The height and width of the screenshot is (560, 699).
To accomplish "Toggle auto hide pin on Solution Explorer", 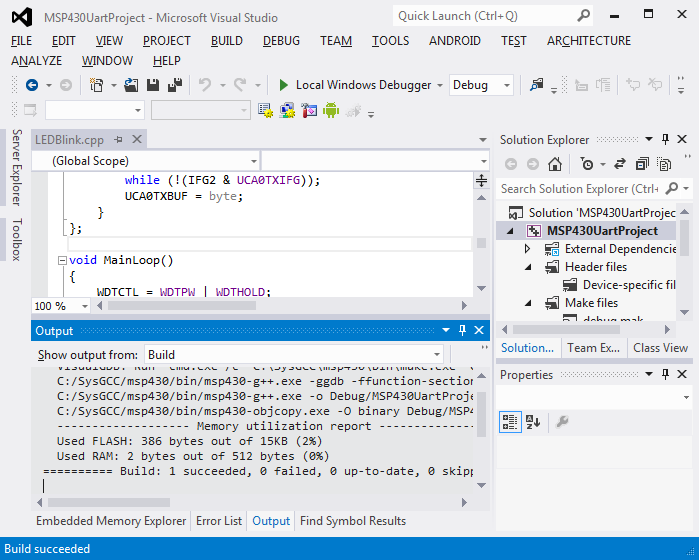I will tap(666, 140).
